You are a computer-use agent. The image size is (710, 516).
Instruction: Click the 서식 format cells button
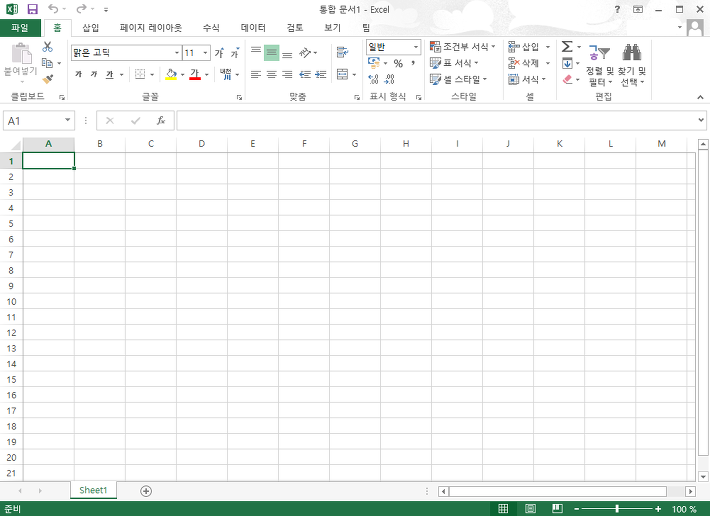click(527, 80)
